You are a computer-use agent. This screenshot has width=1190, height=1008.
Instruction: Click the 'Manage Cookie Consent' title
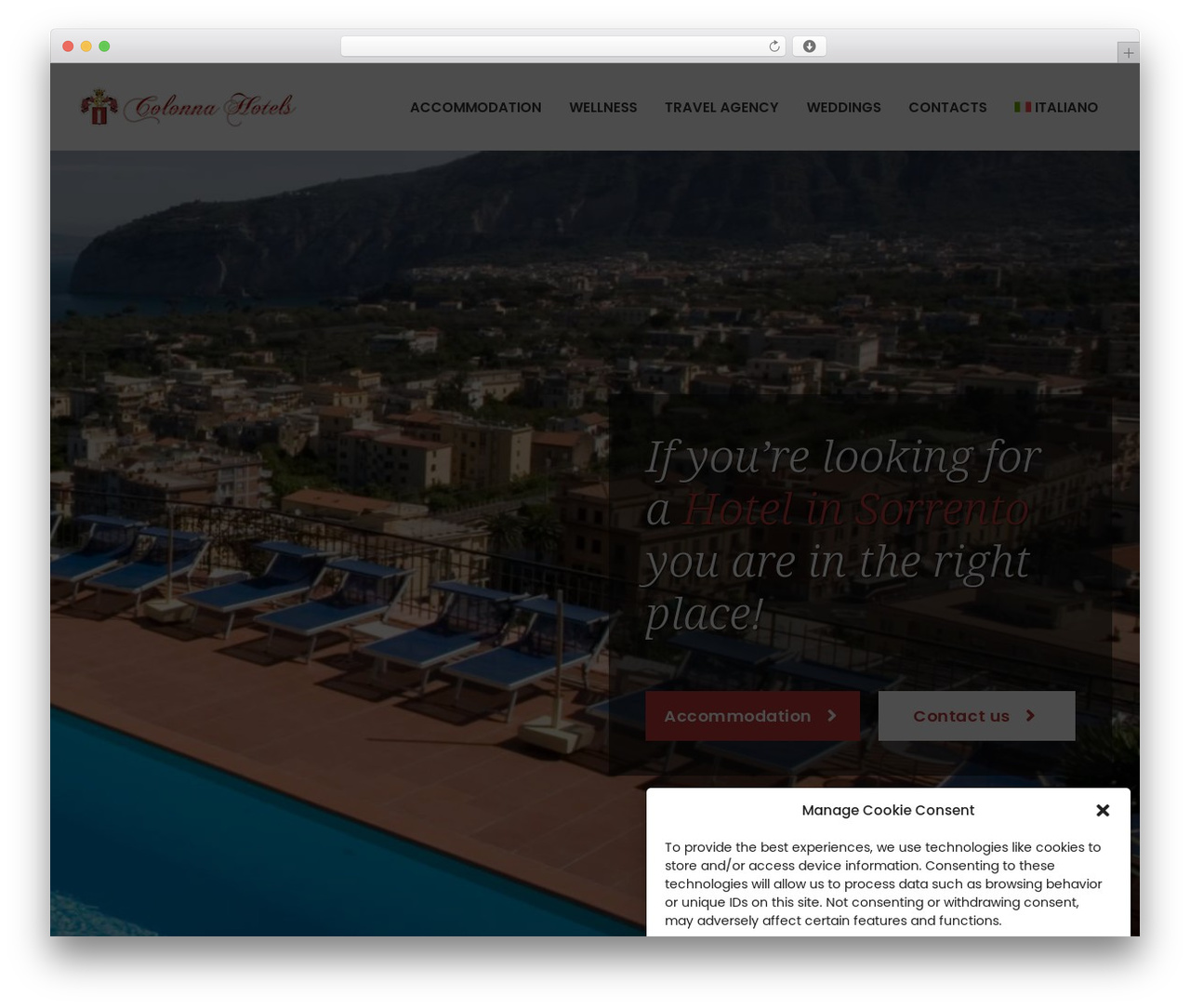click(888, 810)
